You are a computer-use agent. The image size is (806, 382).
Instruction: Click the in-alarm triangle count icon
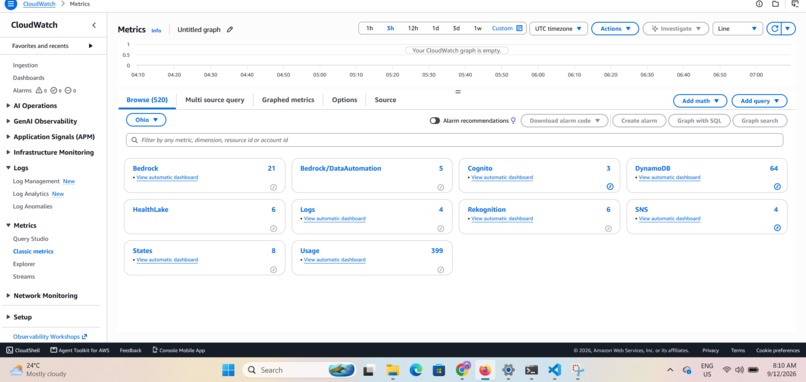(38, 90)
